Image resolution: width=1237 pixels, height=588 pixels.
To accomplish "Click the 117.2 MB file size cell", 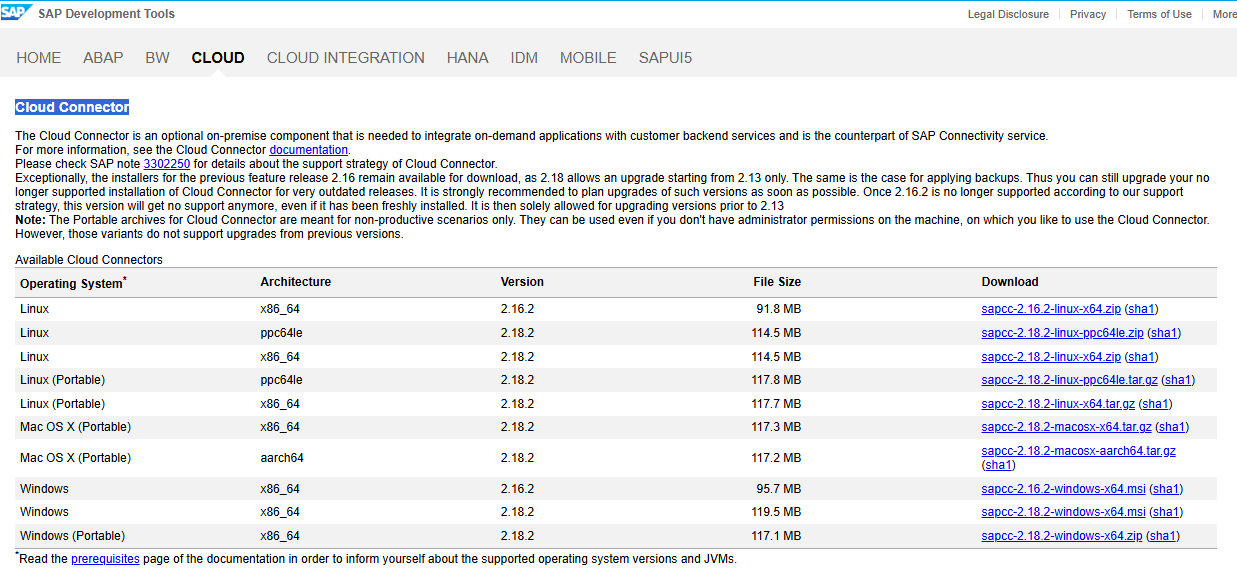I will [x=776, y=458].
